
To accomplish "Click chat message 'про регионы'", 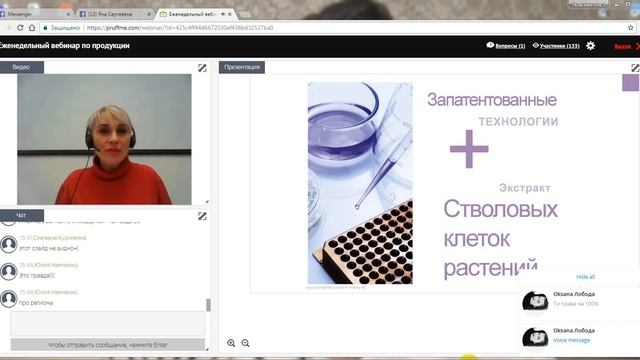I will (x=36, y=303).
